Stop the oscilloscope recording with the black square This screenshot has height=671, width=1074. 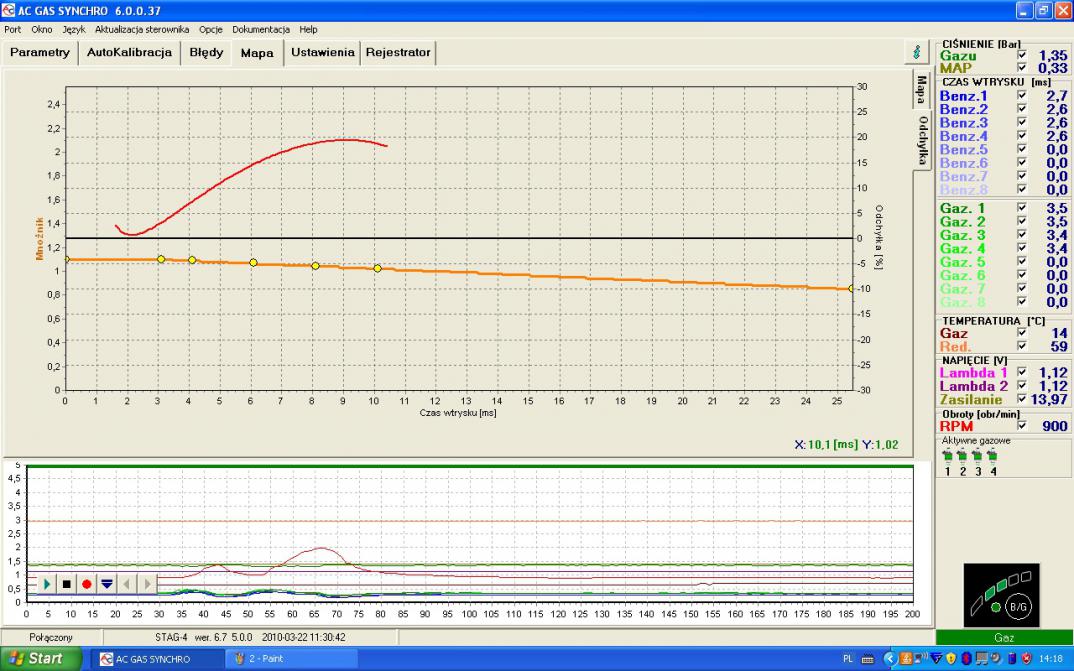68,583
